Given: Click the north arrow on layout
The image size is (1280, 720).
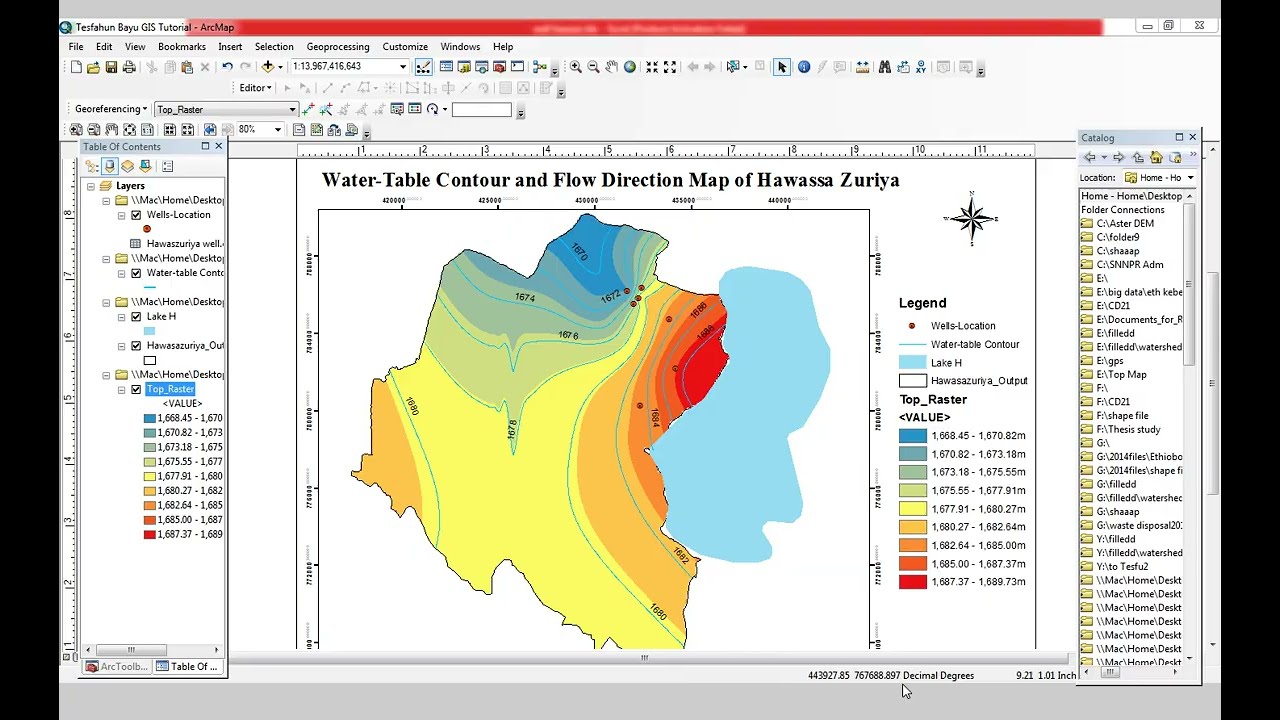Looking at the screenshot, I should click(x=971, y=218).
